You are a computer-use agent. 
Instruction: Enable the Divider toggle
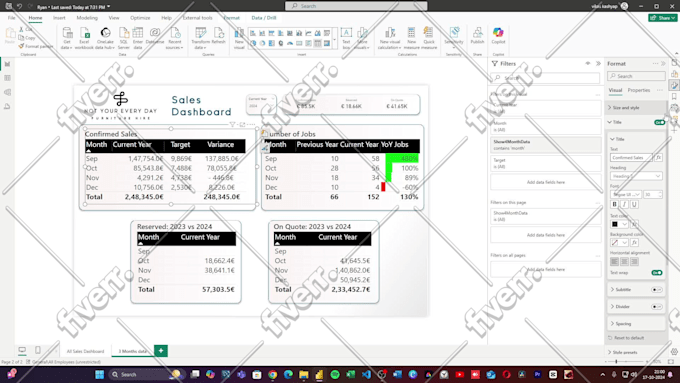[x=657, y=307]
